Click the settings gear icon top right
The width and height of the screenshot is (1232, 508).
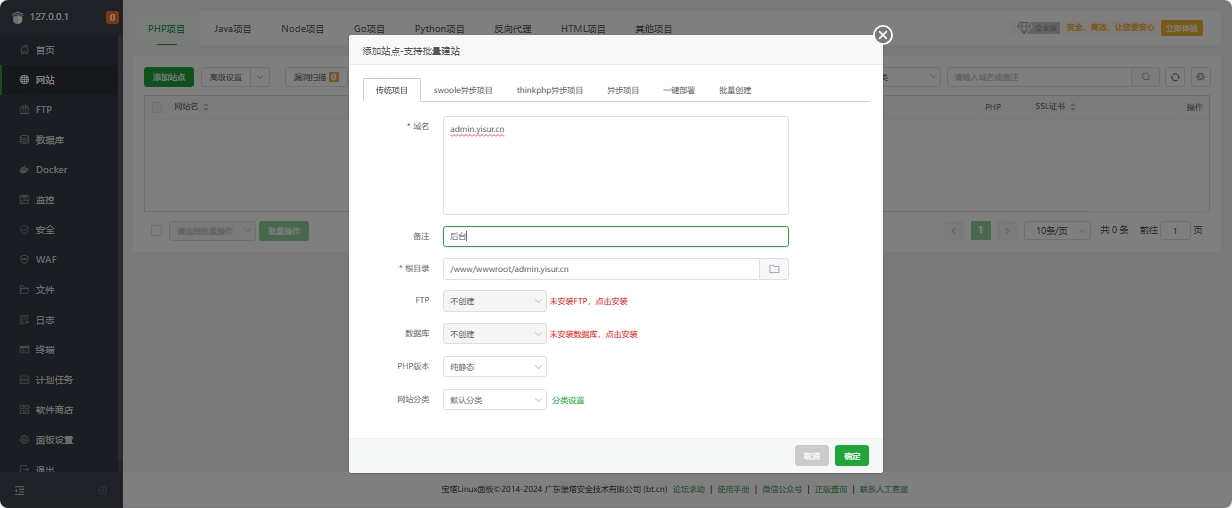click(x=1201, y=77)
